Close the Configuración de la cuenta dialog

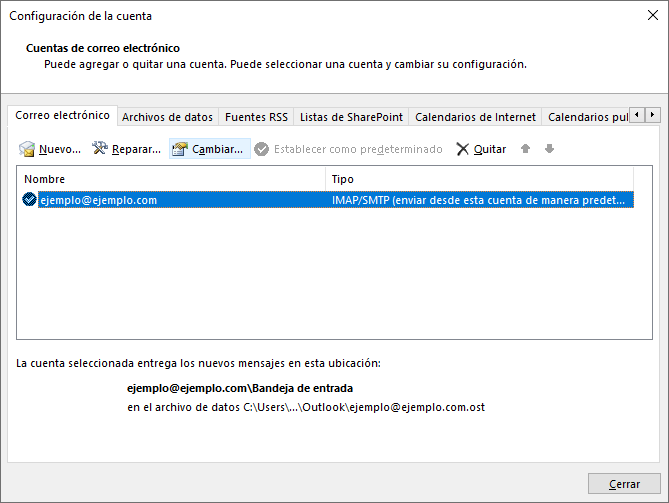pos(623,484)
